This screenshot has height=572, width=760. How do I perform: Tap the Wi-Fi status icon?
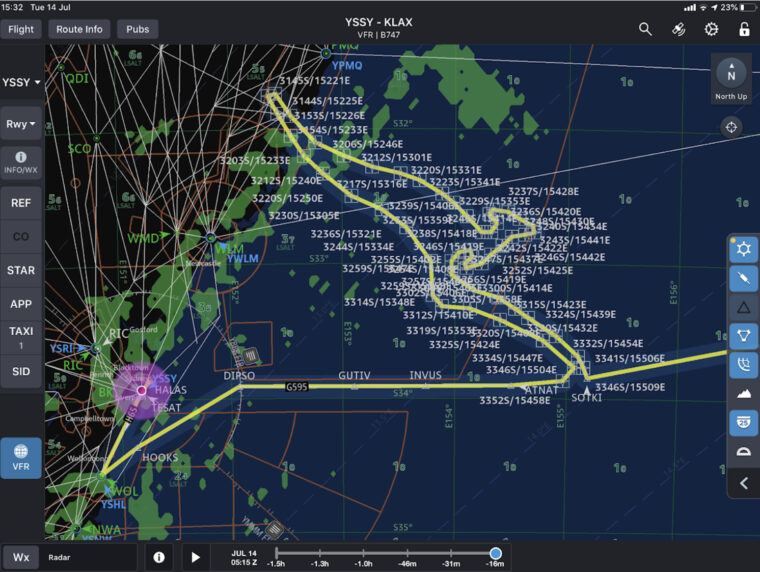tap(703, 7)
